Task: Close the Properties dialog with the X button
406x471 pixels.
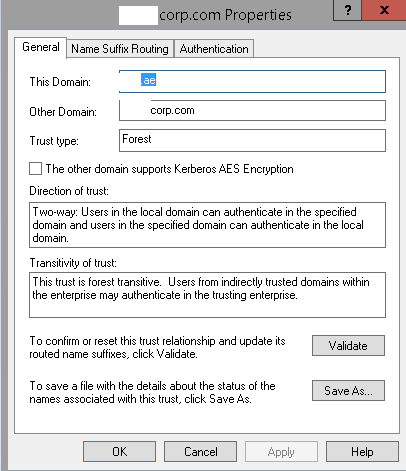Action: [x=384, y=10]
